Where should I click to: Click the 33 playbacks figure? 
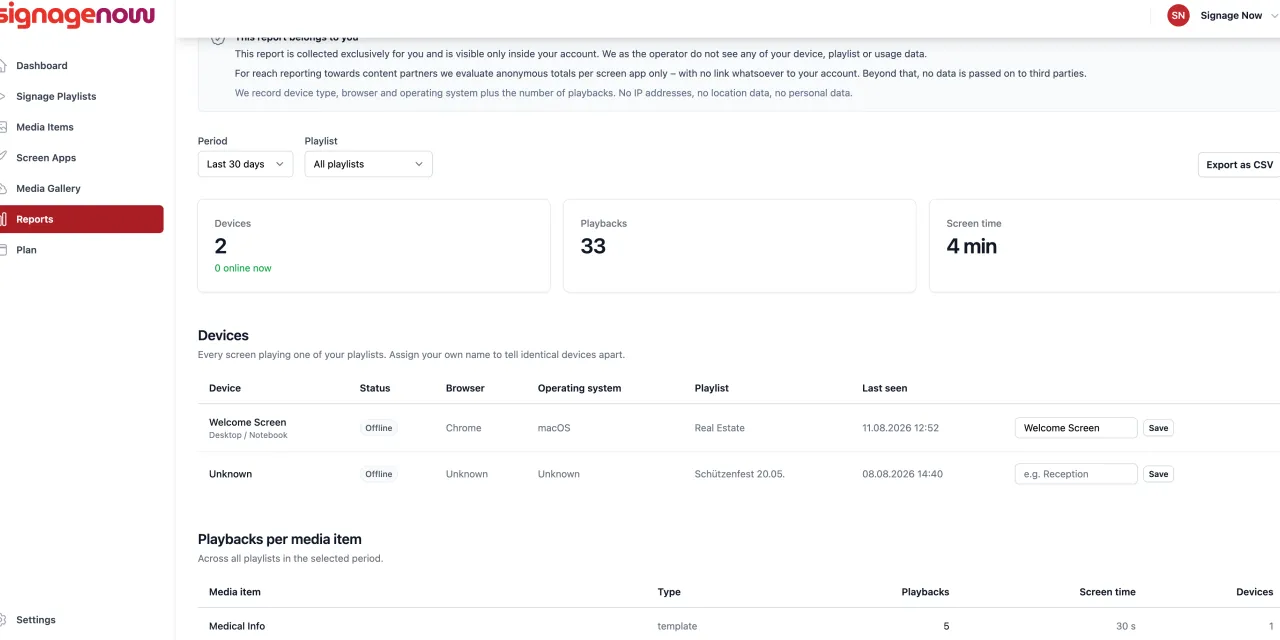pyautogui.click(x=593, y=246)
